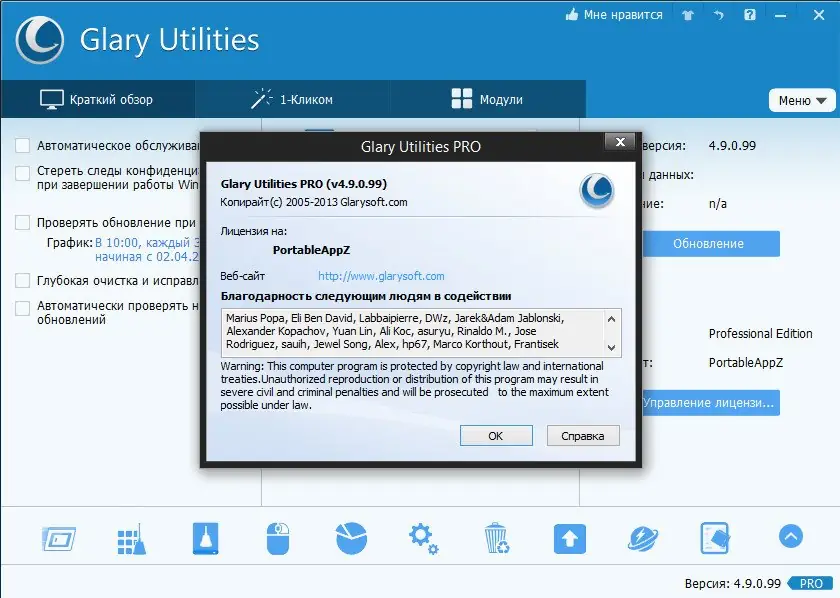Viewport: 840px width, 598px height.
Task: Collapse the bottom toolbar with the chevron
Action: [790, 537]
